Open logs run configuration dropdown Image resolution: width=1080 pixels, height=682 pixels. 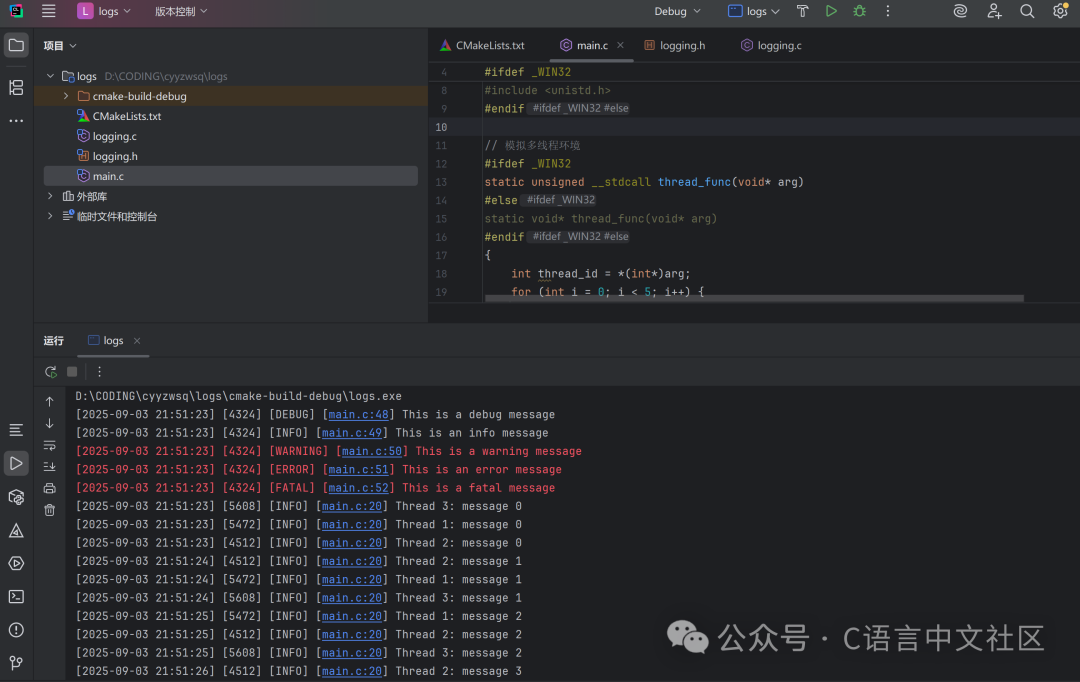754,11
